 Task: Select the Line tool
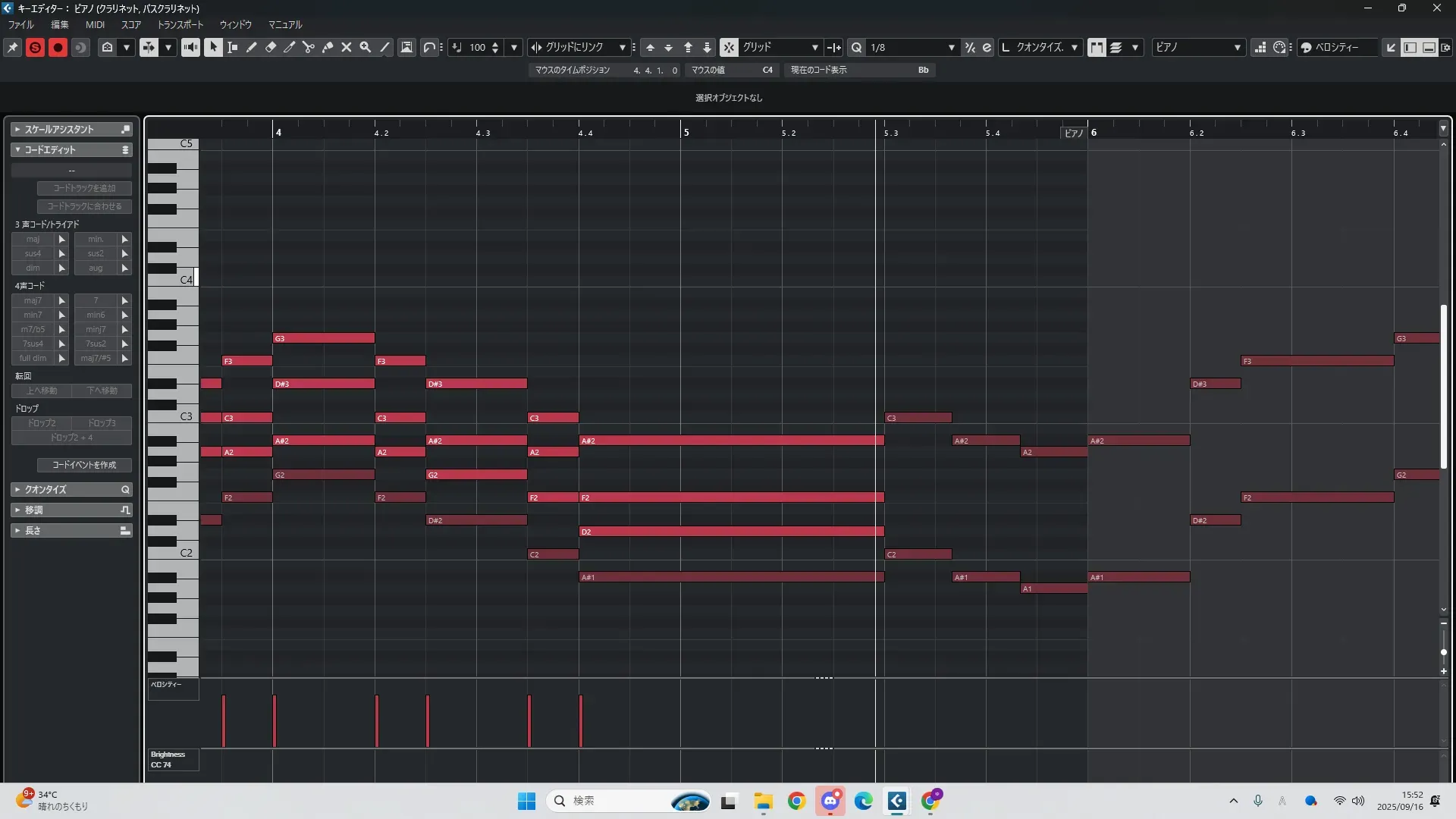coord(385,47)
